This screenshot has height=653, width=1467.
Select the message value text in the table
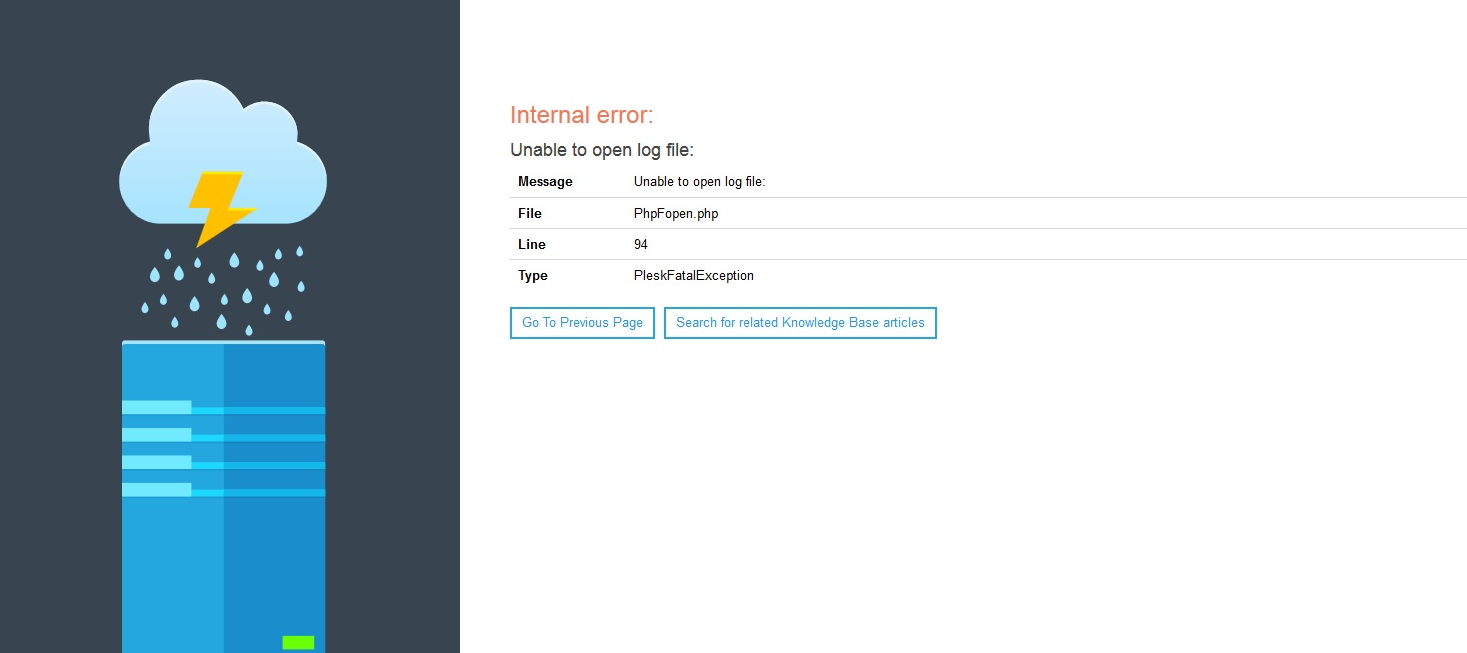pos(699,182)
